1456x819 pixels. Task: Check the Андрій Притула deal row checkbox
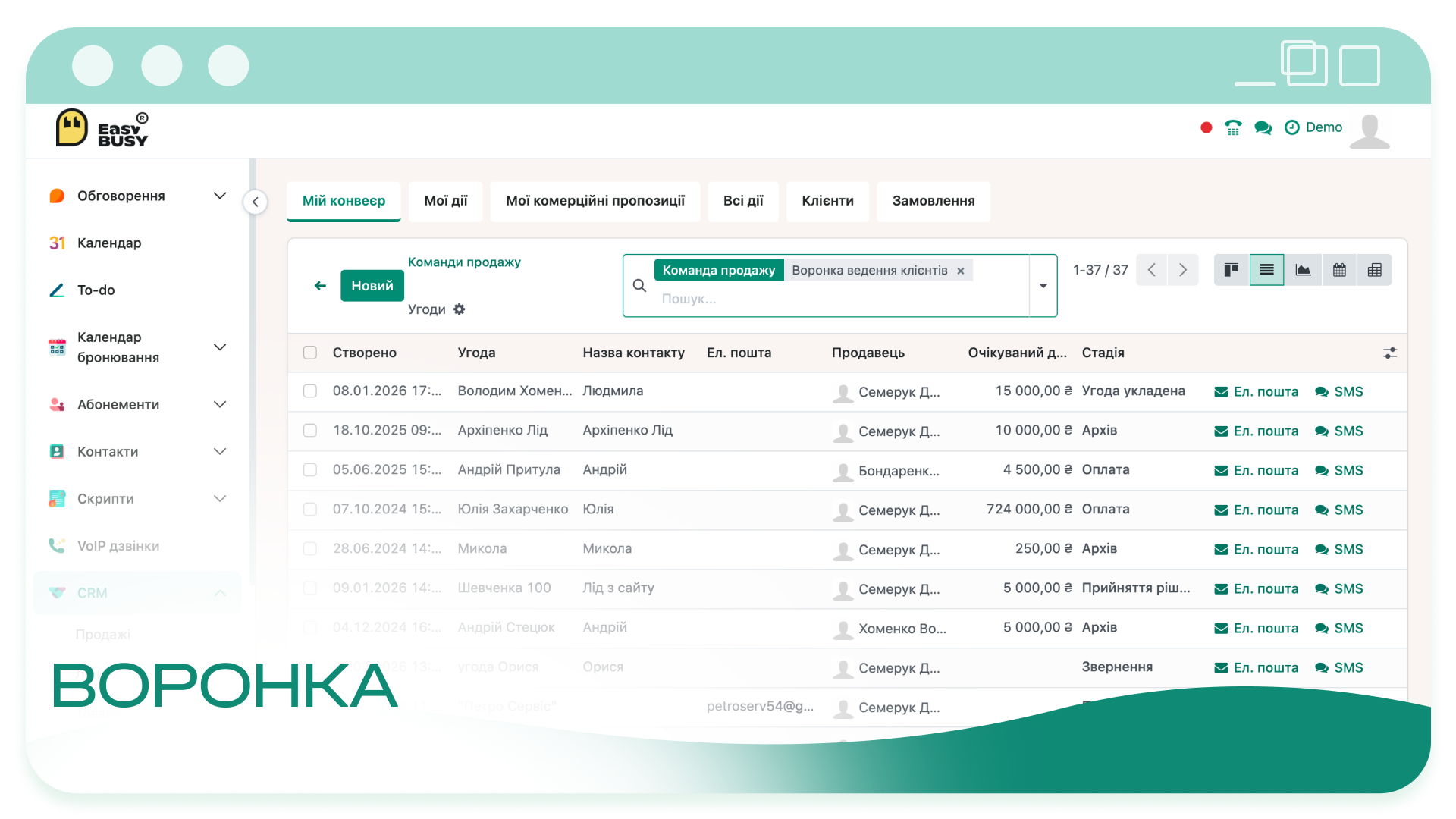point(310,470)
